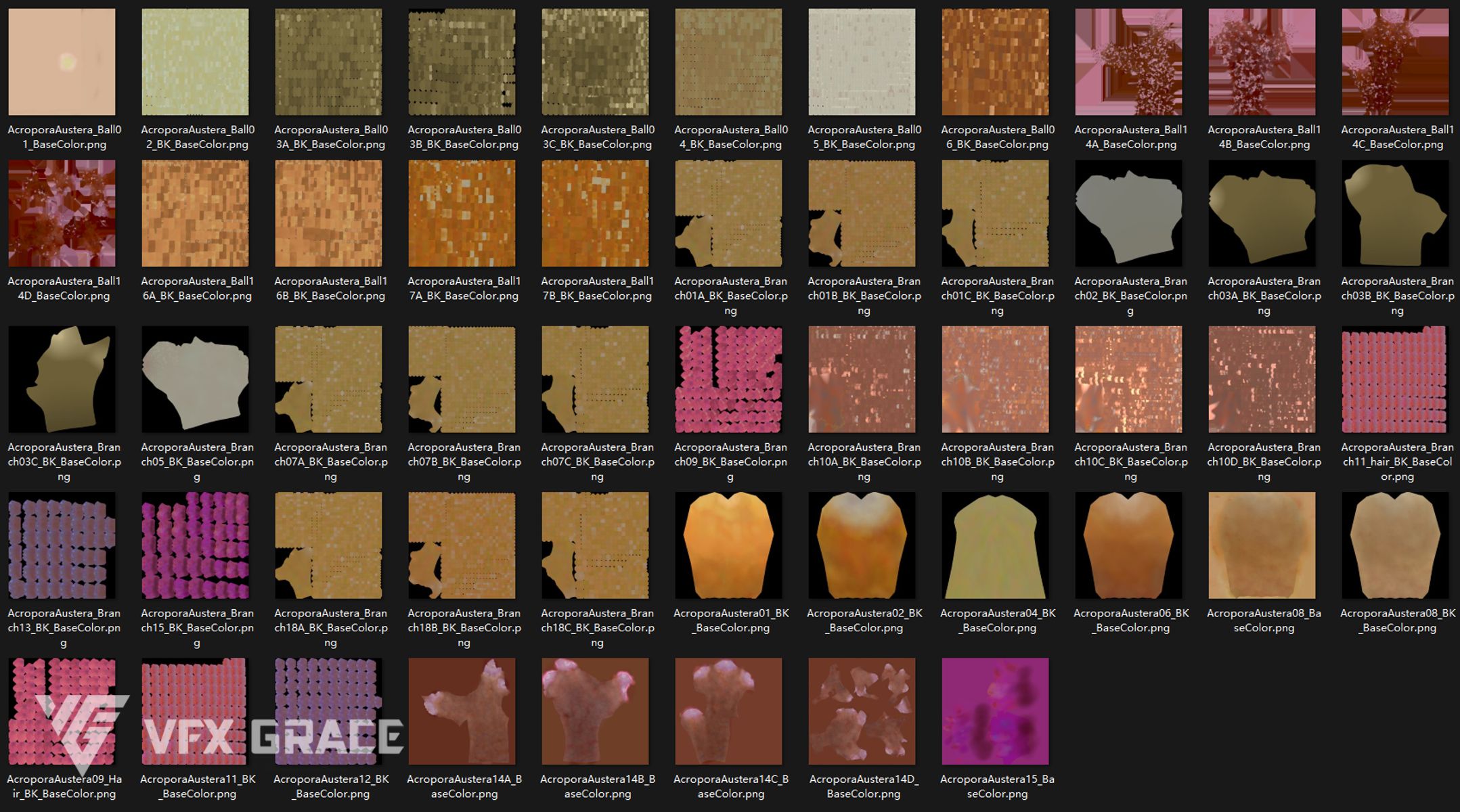Select AcroporaAustera14C_BaseColor.png thumbnail
This screenshot has width=1460, height=812.
[728, 711]
